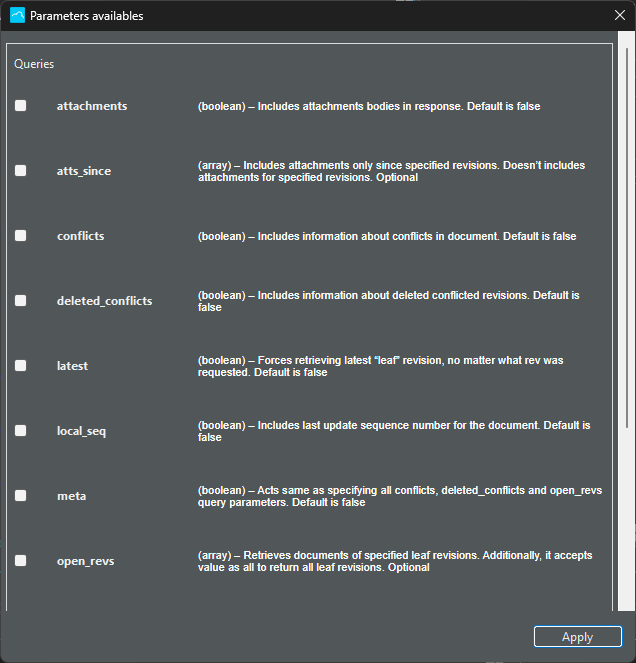This screenshot has height=663, width=636.
Task: Close the Parameters availables dialog
Action: pyautogui.click(x=619, y=16)
